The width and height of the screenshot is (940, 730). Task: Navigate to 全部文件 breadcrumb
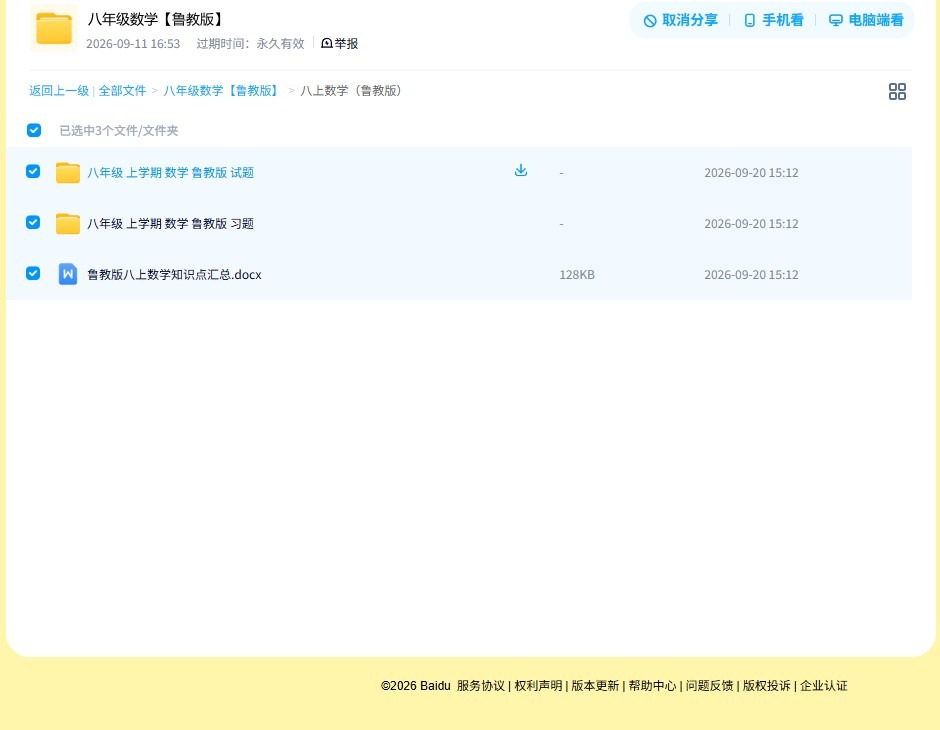click(122, 91)
